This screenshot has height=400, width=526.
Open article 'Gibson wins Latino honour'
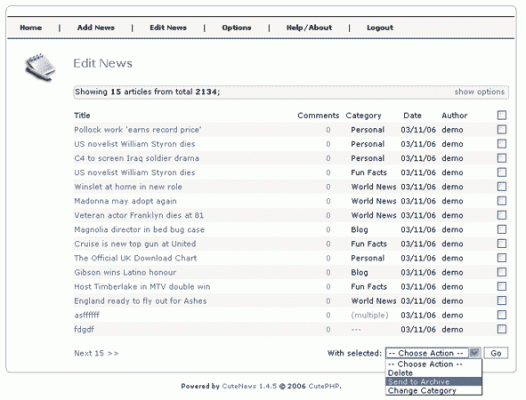tap(125, 272)
